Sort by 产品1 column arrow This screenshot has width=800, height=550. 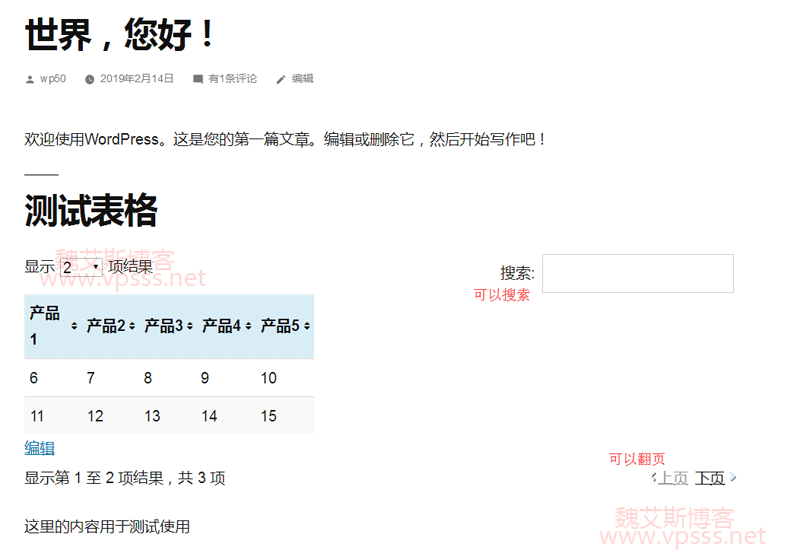point(74,326)
